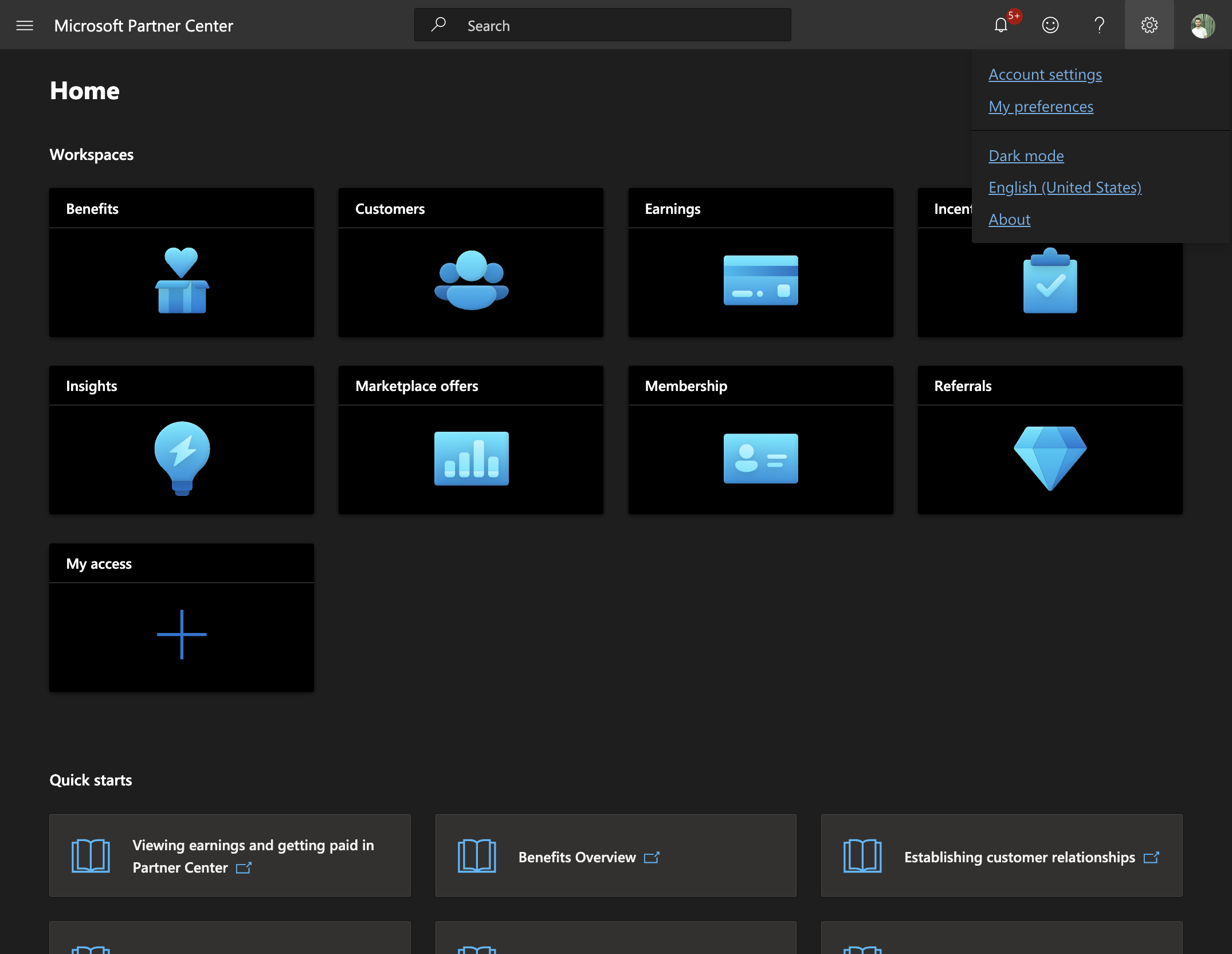
Task: Open Account settings
Action: 1045,75
